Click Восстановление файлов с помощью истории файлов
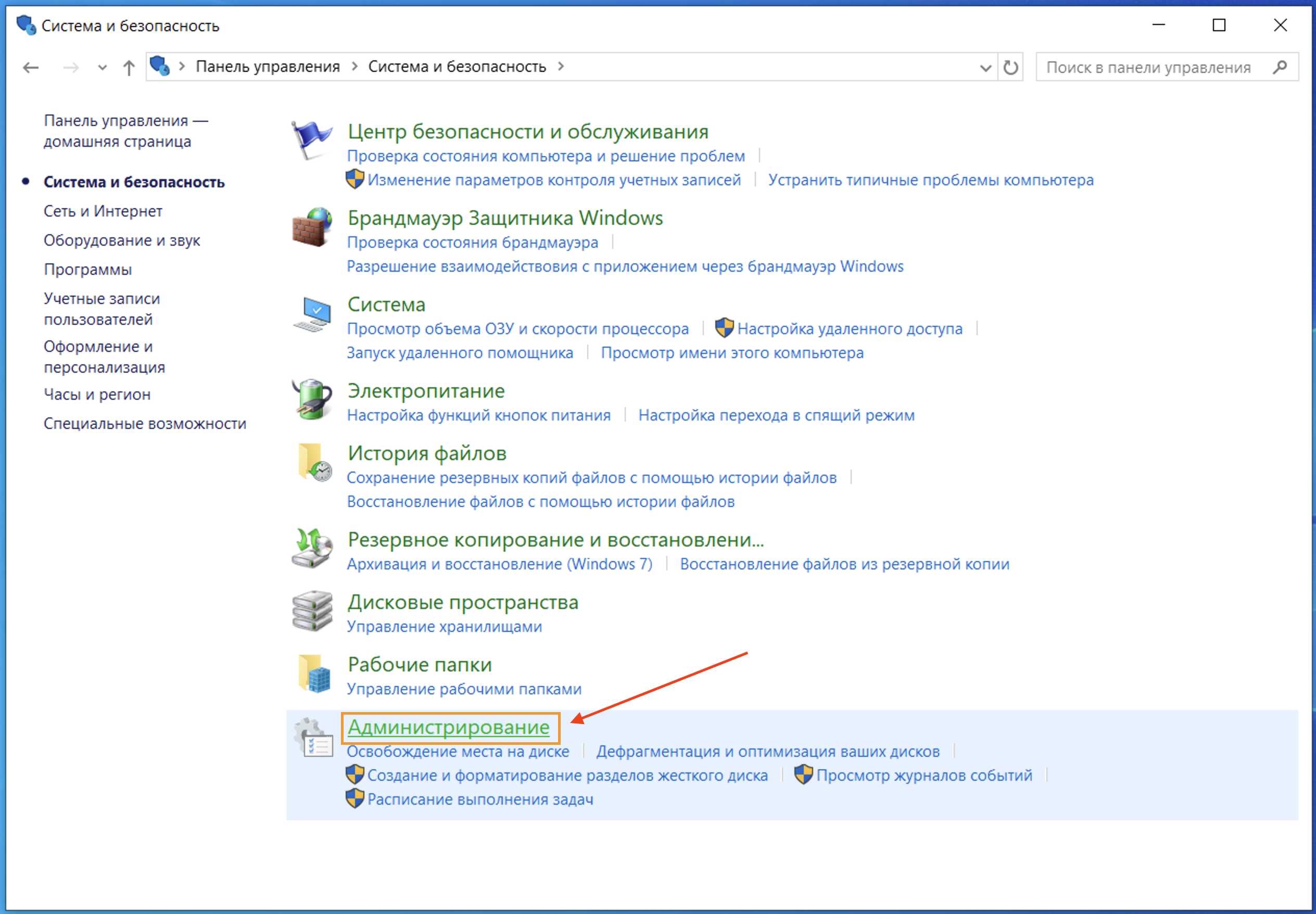This screenshot has height=914, width=1316. pyautogui.click(x=540, y=502)
